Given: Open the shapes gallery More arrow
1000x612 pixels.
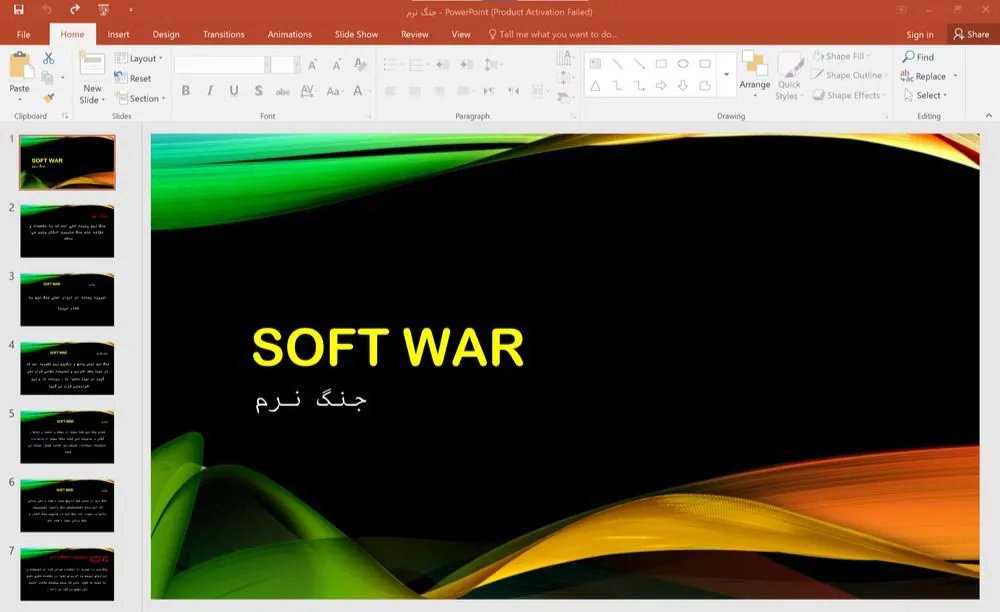Looking at the screenshot, I should [x=727, y=74].
